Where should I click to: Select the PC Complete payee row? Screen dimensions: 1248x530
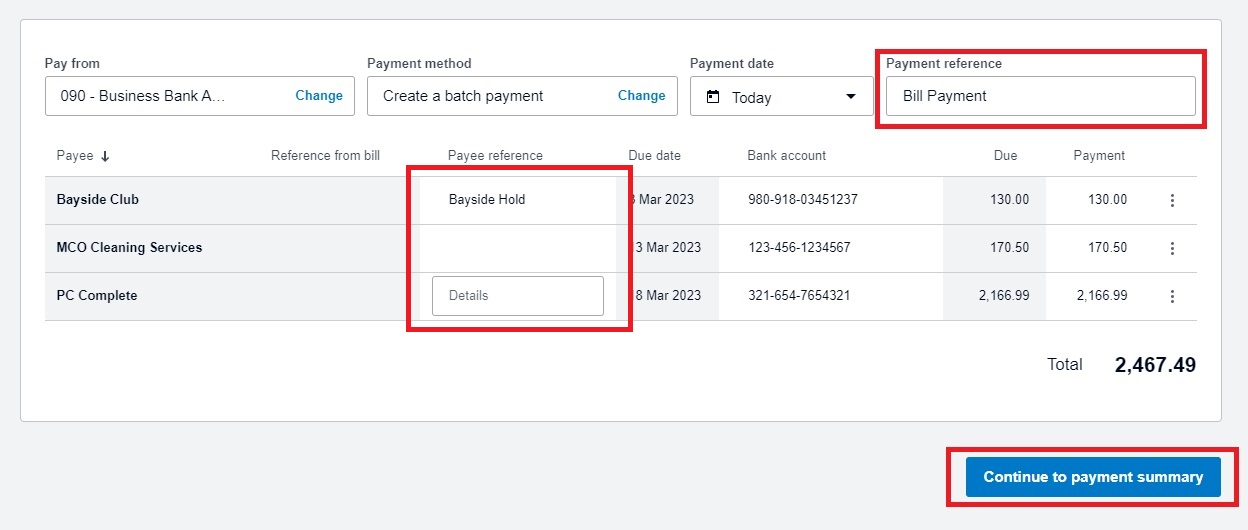(x=621, y=296)
